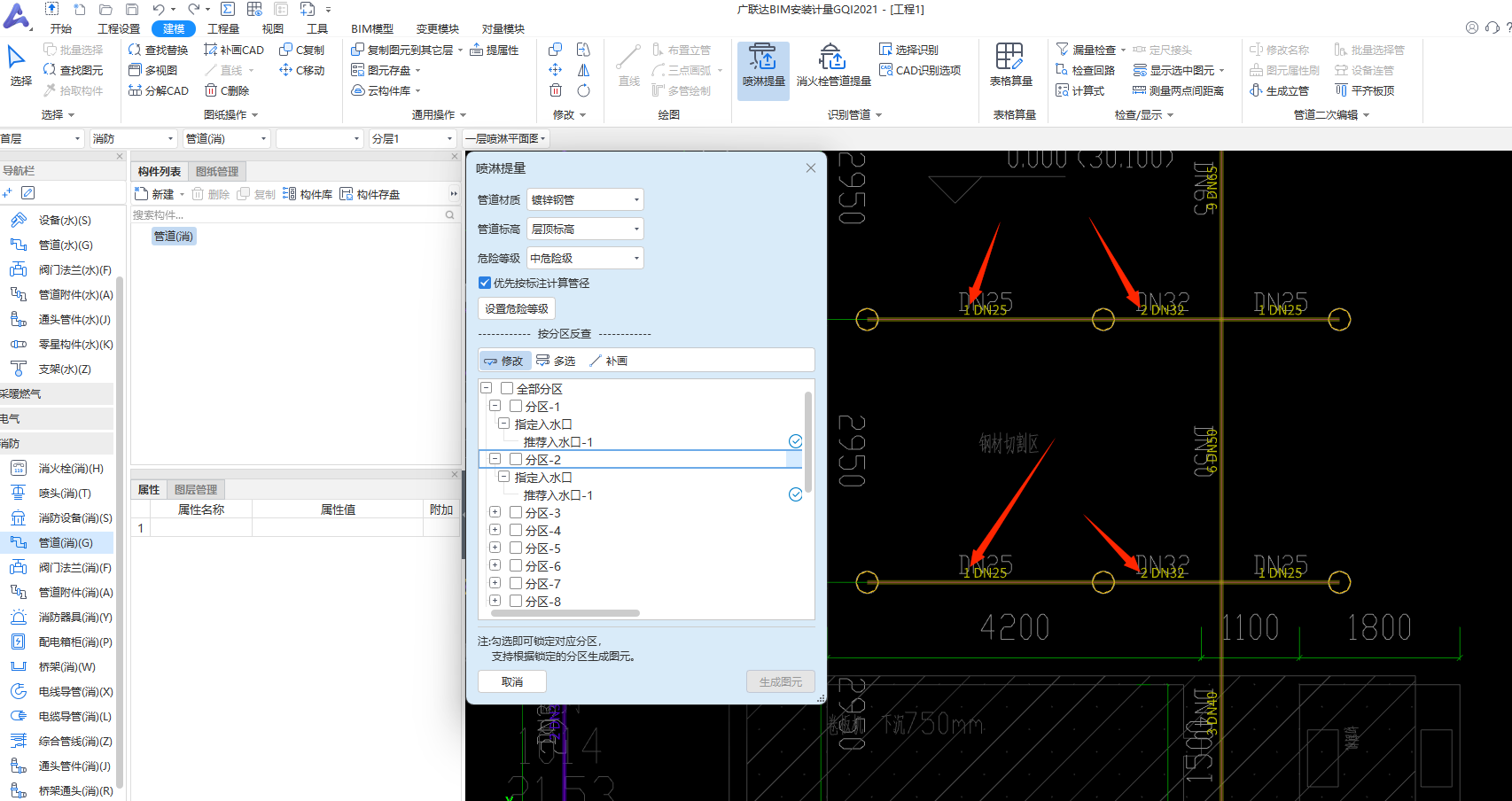
Task: Switch to 图纸管理 tab
Action: tap(217, 171)
